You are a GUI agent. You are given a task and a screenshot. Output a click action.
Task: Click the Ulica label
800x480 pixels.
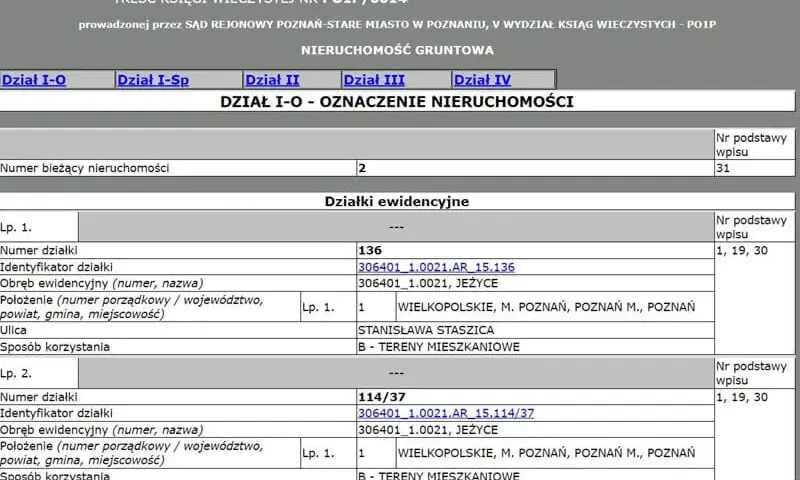coord(13,330)
